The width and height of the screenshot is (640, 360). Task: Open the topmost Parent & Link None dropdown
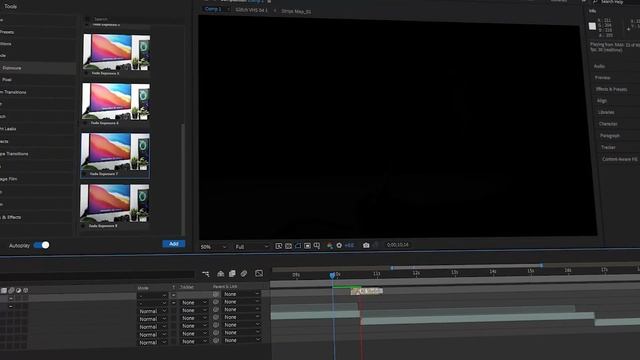(241, 294)
